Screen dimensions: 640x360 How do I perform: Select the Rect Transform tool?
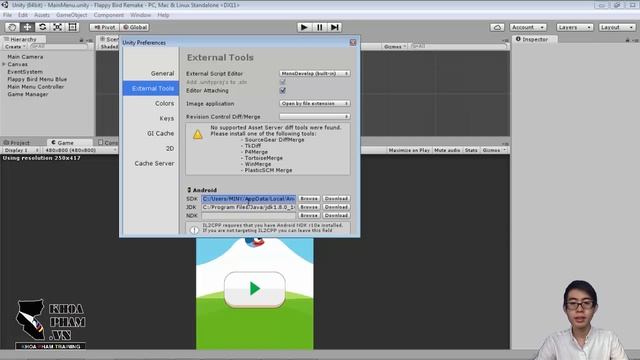click(73, 27)
